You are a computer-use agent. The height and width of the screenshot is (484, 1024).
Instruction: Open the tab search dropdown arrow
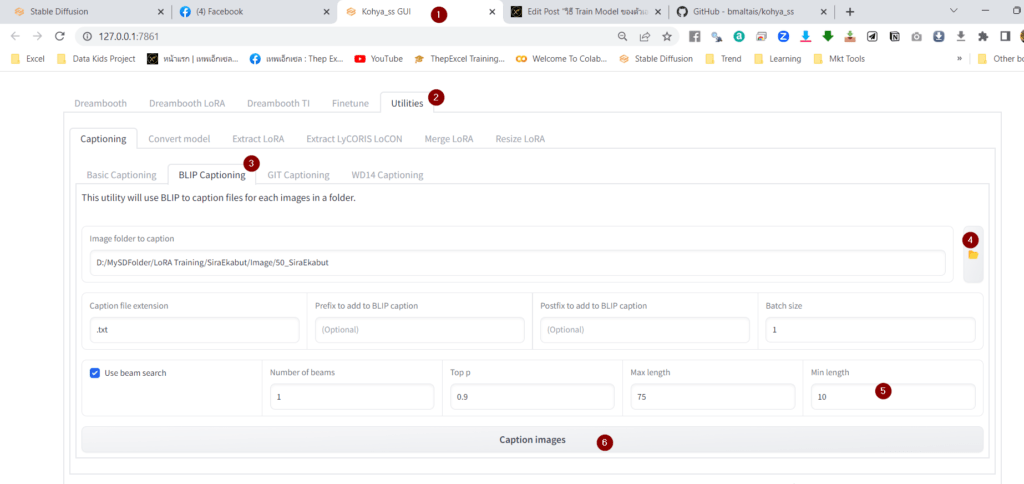point(953,11)
